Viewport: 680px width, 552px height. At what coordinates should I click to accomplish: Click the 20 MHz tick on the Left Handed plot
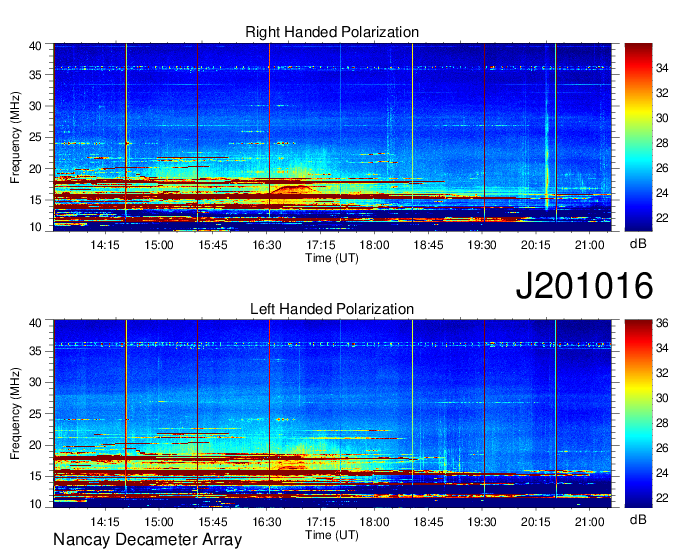(36, 445)
